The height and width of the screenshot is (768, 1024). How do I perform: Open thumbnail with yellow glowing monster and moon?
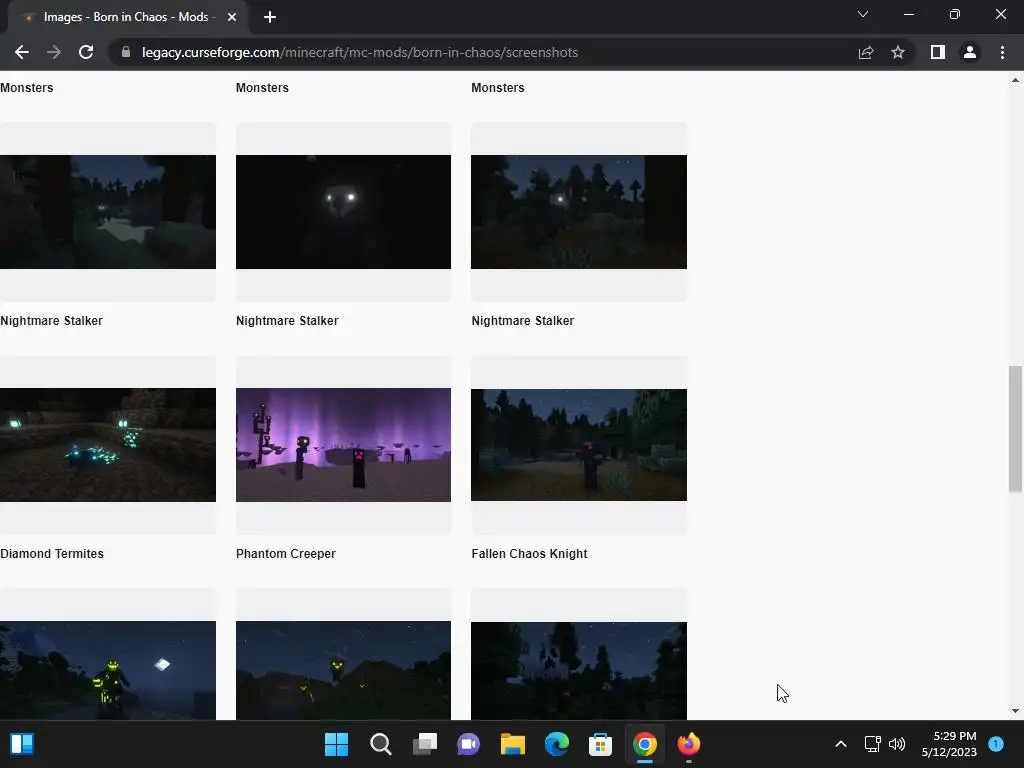coord(108,670)
